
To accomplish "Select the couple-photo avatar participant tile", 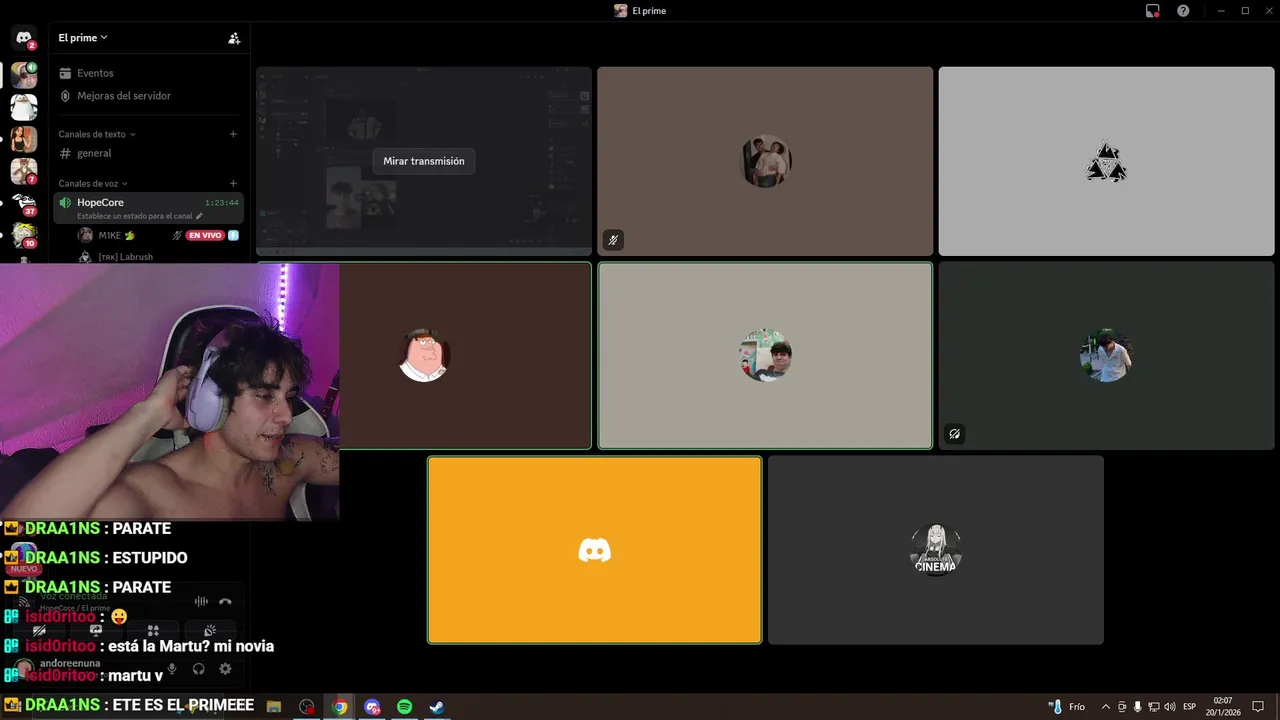I will coord(765,161).
